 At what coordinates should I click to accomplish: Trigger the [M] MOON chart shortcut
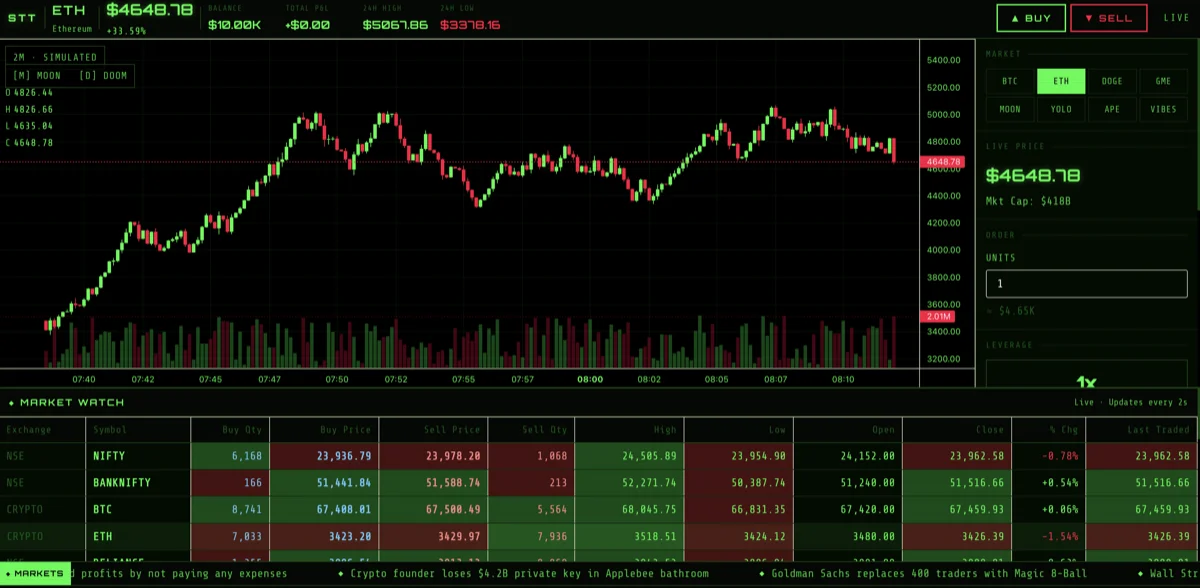(36, 75)
